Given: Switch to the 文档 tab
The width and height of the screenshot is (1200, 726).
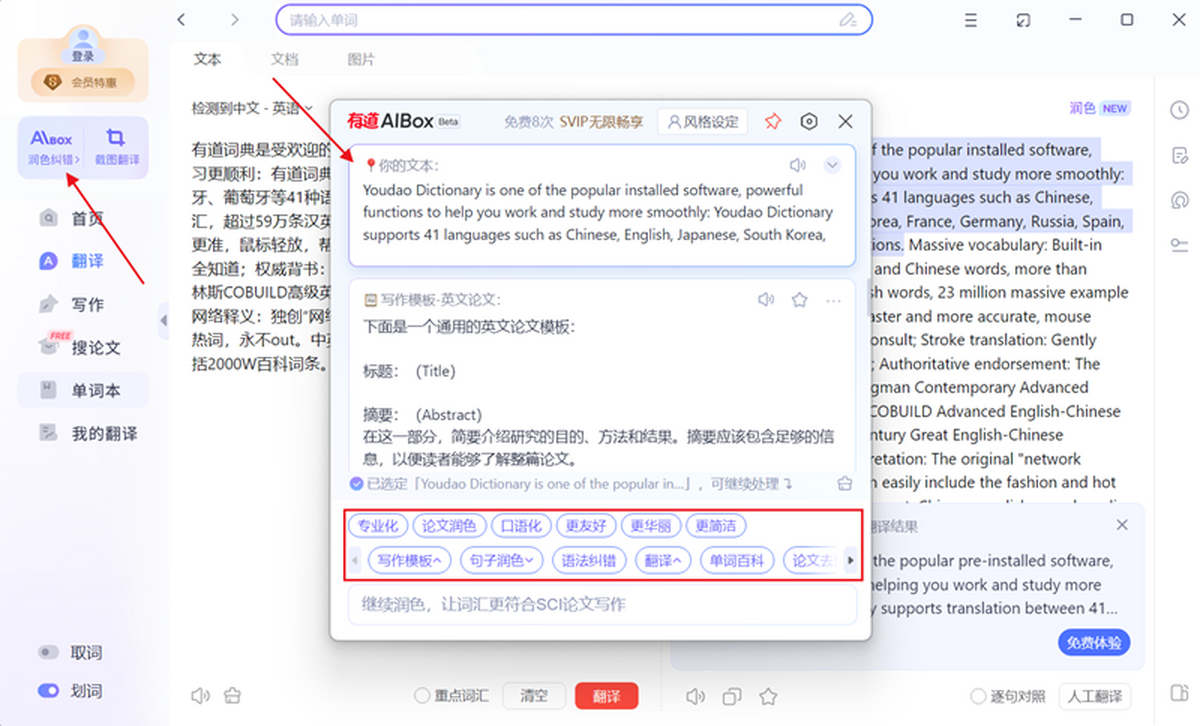Looking at the screenshot, I should pos(284,59).
